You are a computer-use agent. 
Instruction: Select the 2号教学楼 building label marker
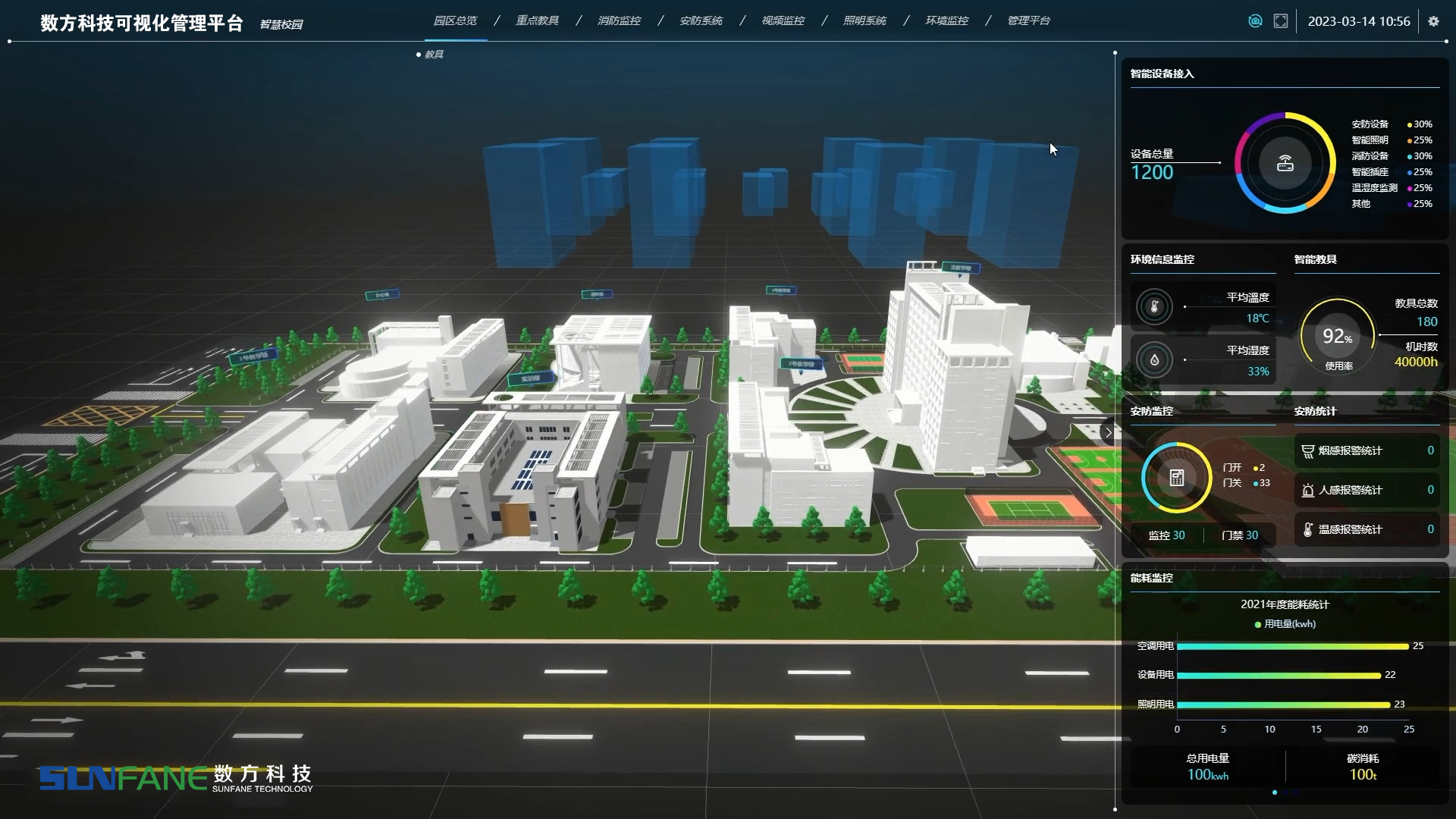coord(802,364)
